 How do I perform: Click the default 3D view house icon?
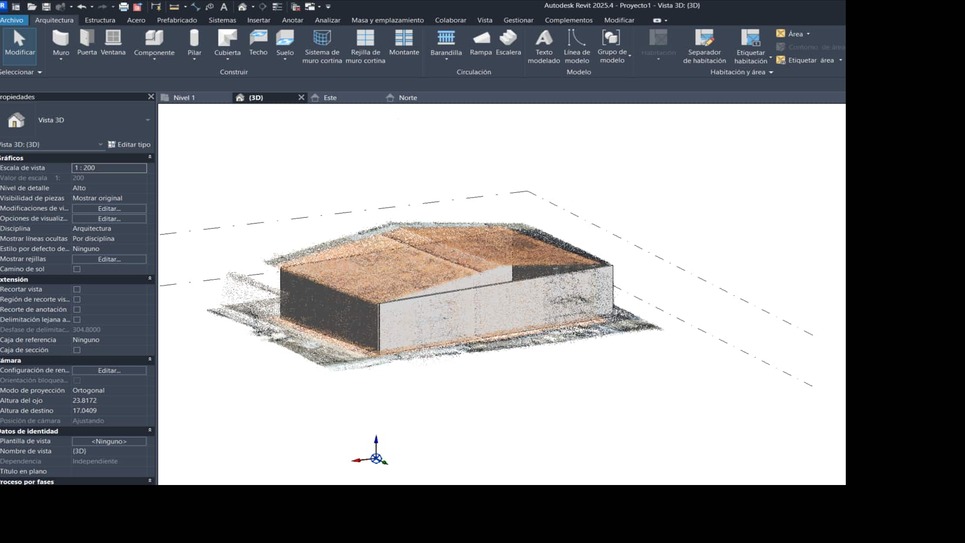click(242, 7)
